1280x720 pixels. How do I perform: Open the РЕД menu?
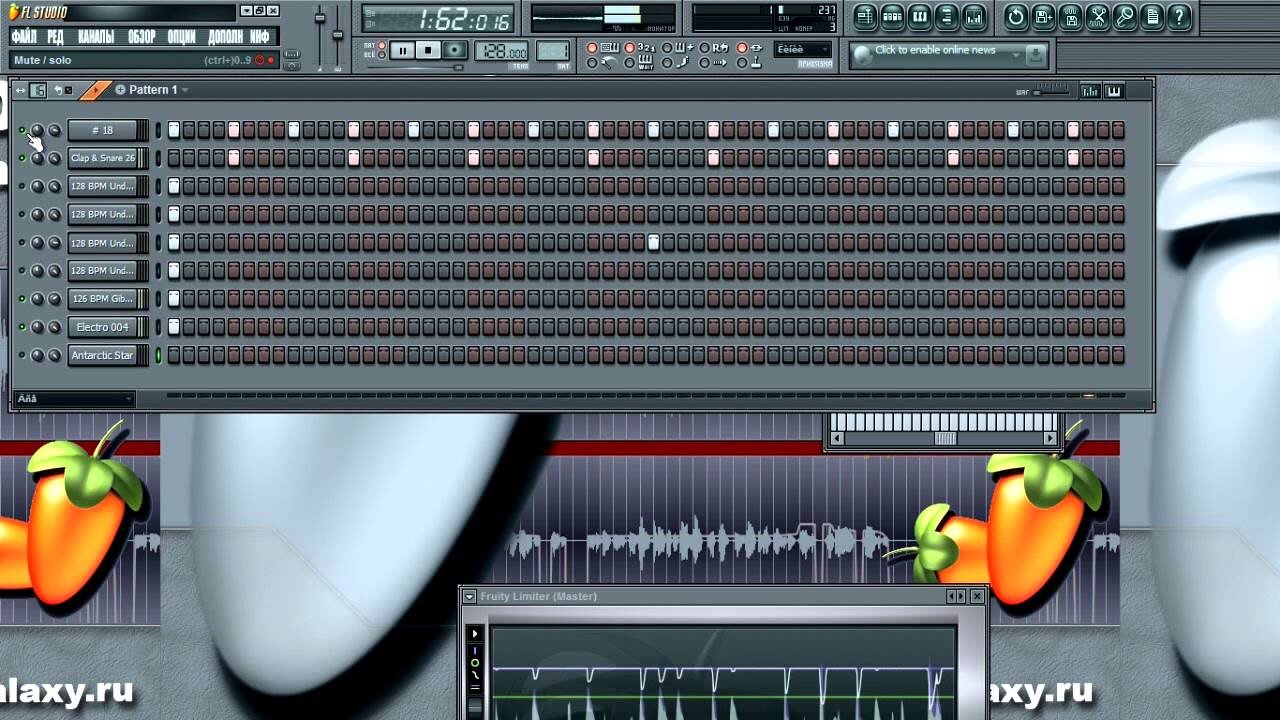coord(55,37)
